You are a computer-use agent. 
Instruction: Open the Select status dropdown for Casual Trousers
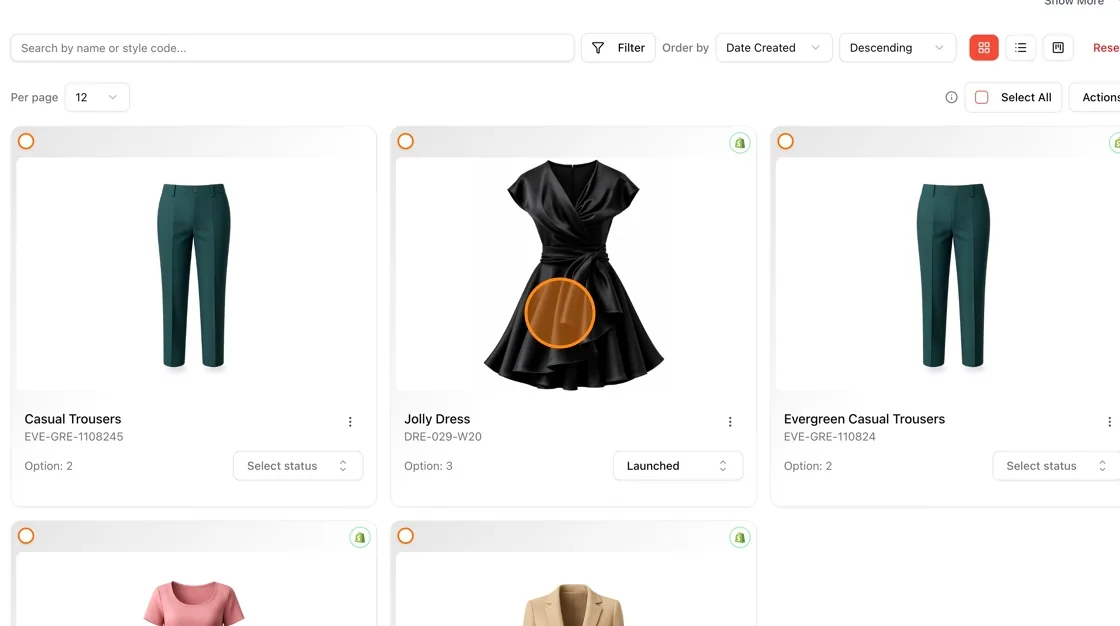coord(298,466)
